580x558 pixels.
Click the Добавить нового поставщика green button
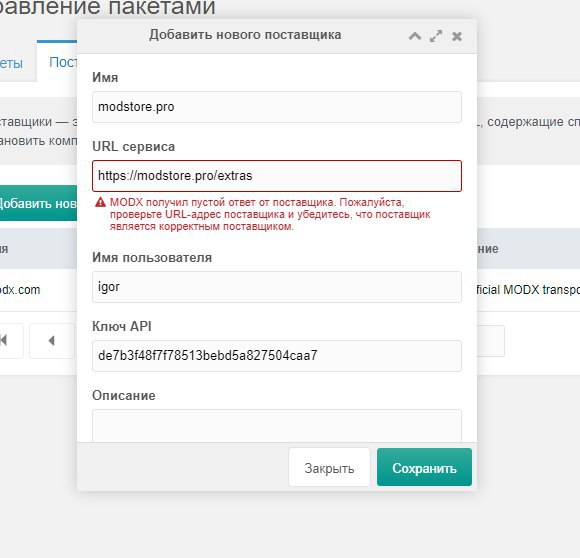tap(38, 203)
